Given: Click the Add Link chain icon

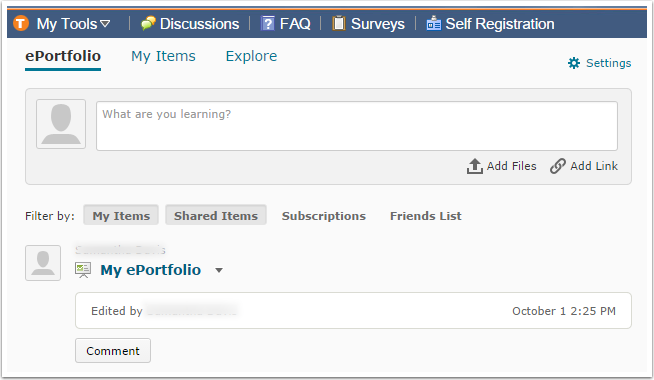Looking at the screenshot, I should 558,166.
